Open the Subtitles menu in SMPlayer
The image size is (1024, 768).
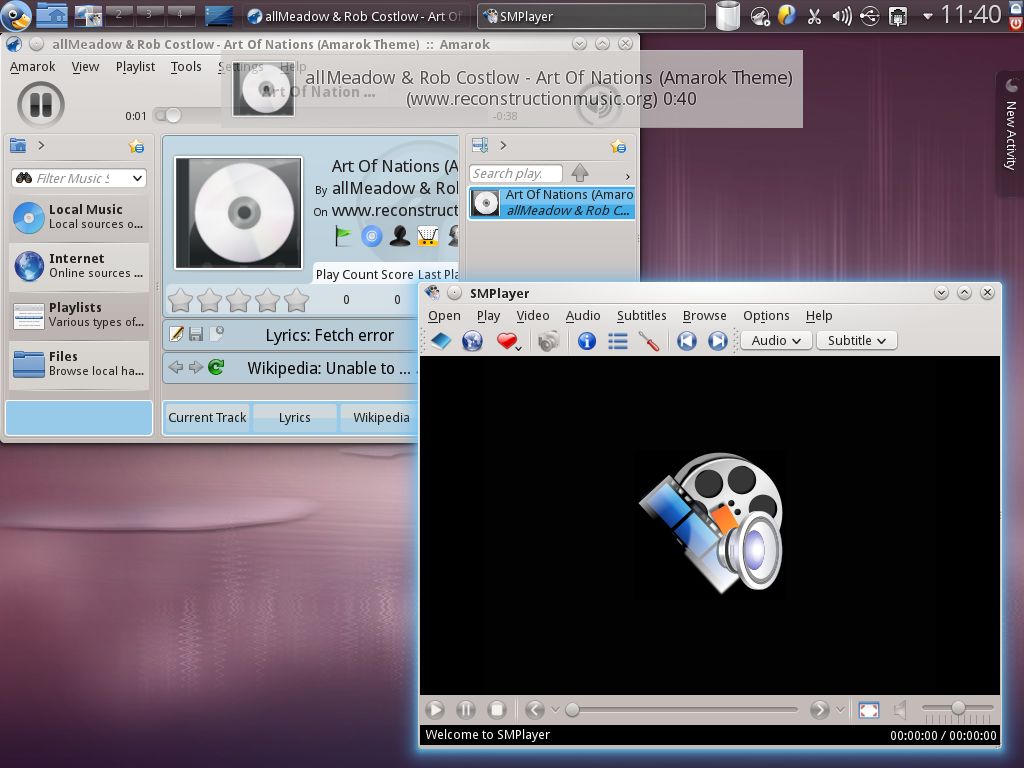pos(641,315)
